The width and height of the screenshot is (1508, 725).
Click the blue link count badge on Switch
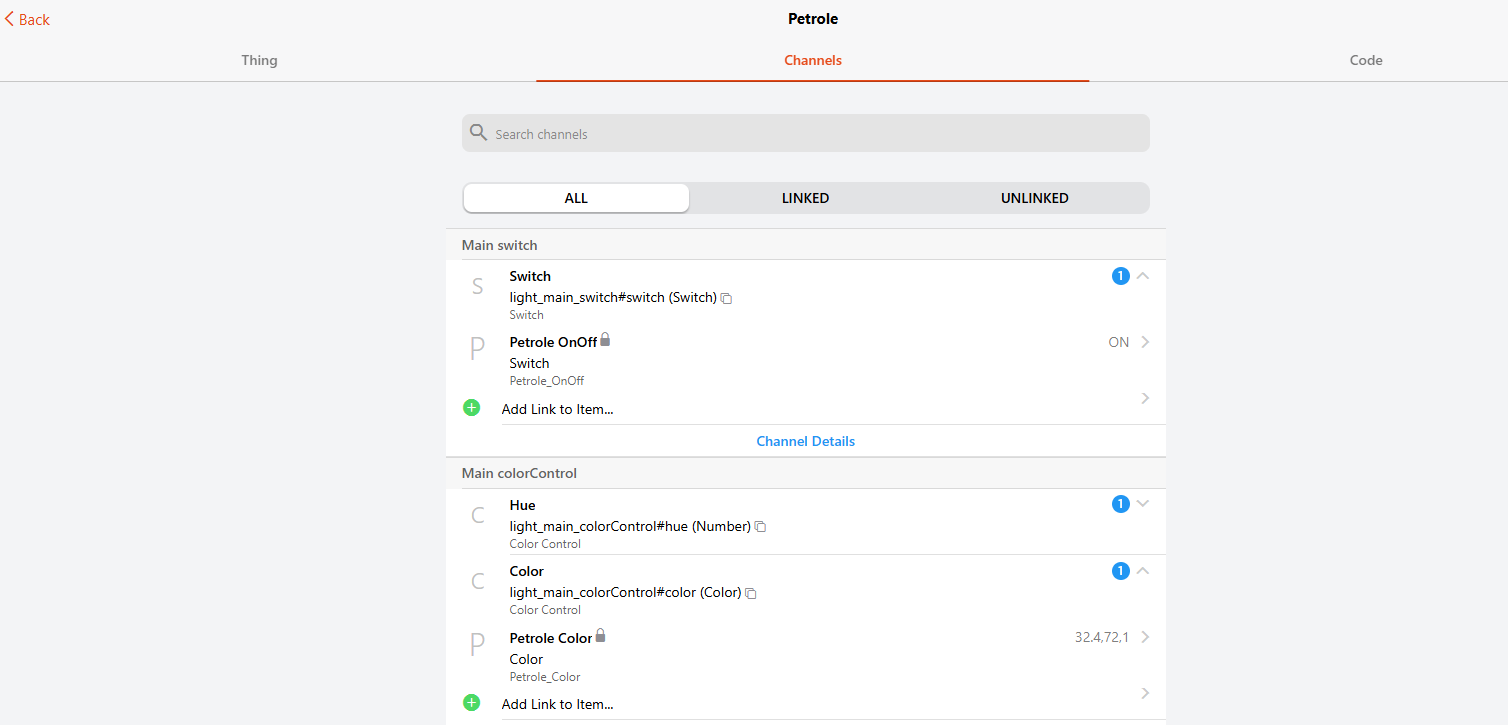point(1120,276)
